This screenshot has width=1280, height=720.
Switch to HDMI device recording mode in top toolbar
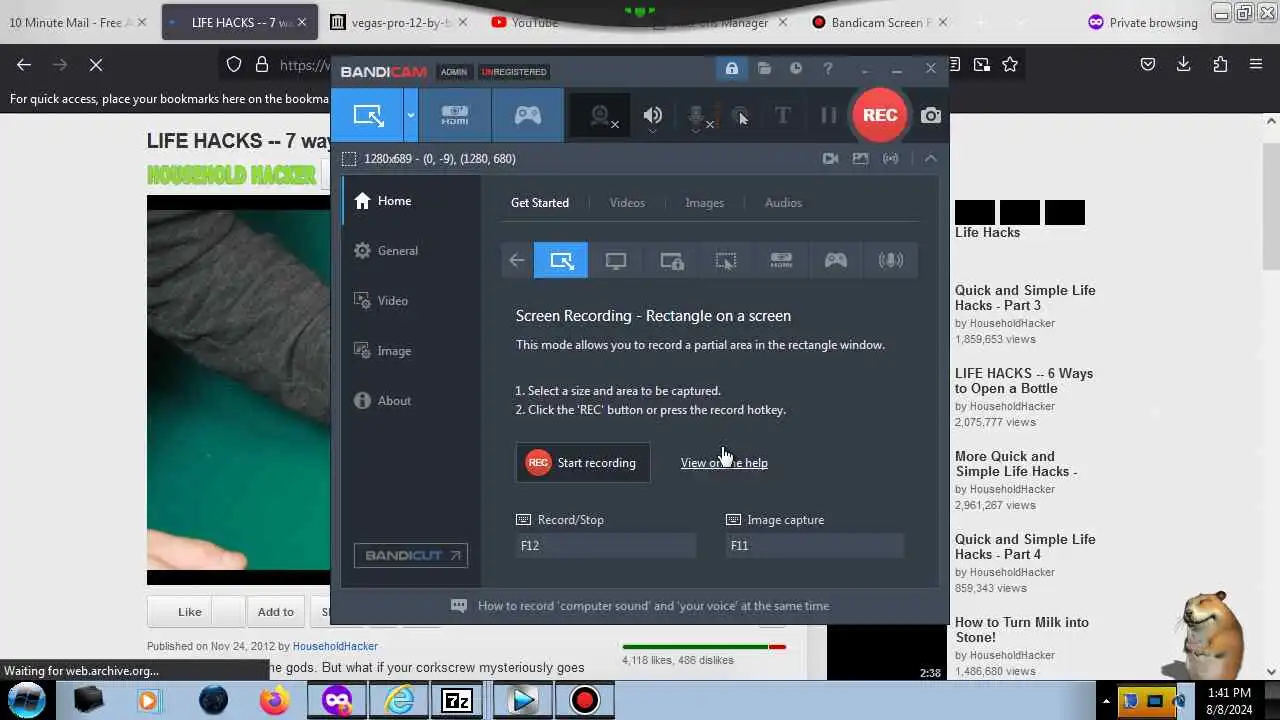(455, 115)
